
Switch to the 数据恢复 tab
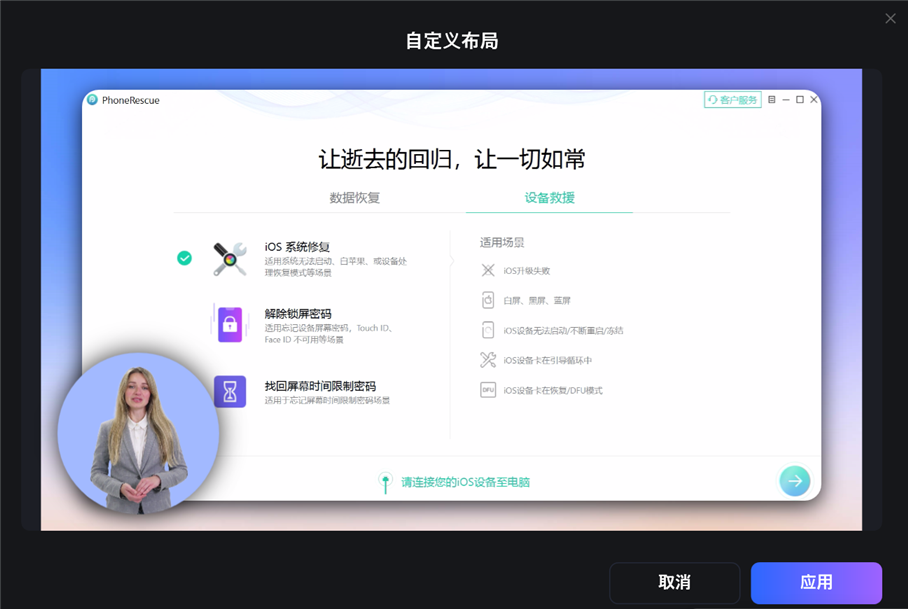(x=354, y=197)
